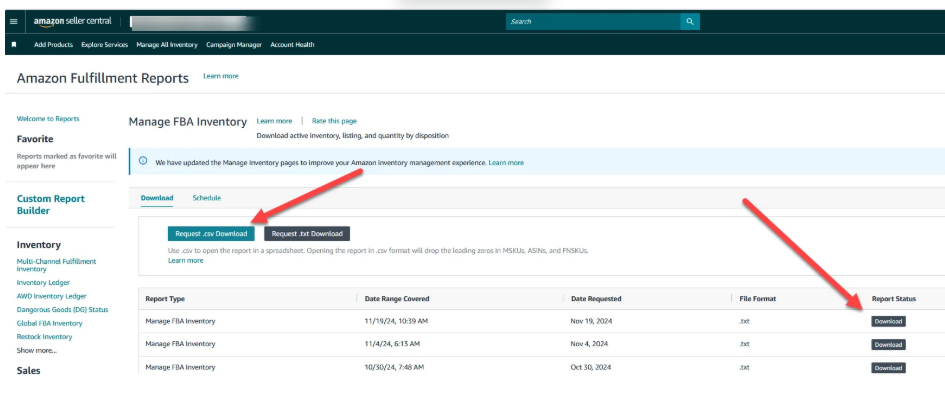Switch to the Schedule tab
The height and width of the screenshot is (403, 945).
click(x=207, y=198)
